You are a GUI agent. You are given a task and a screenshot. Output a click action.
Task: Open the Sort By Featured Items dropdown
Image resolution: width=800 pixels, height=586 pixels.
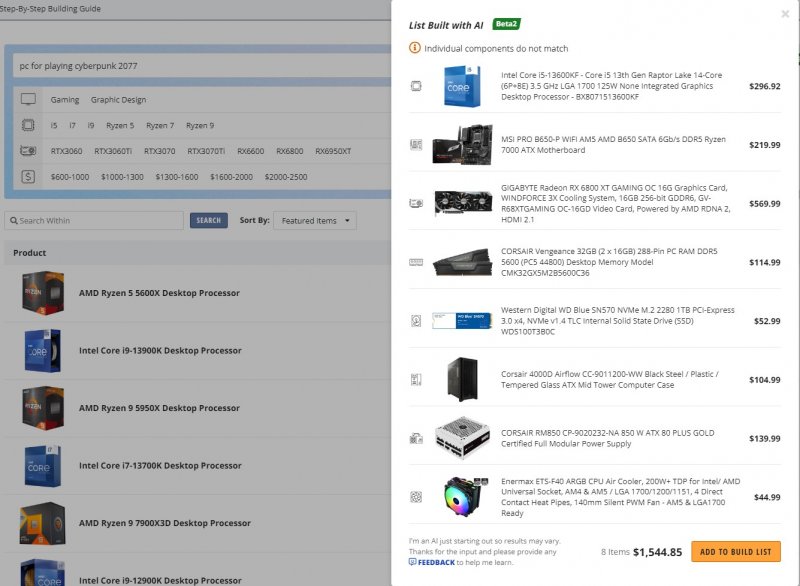pos(314,221)
